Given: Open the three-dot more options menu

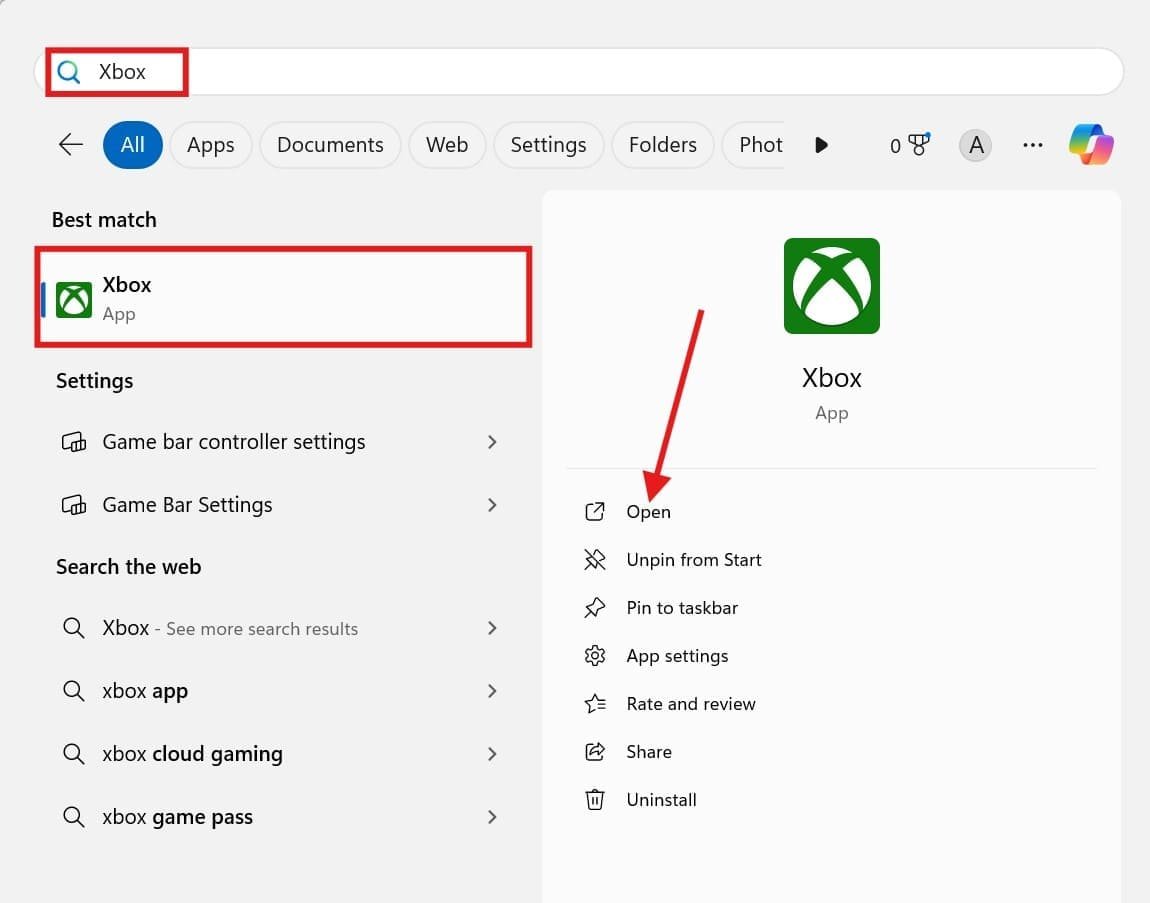Looking at the screenshot, I should click(1033, 145).
